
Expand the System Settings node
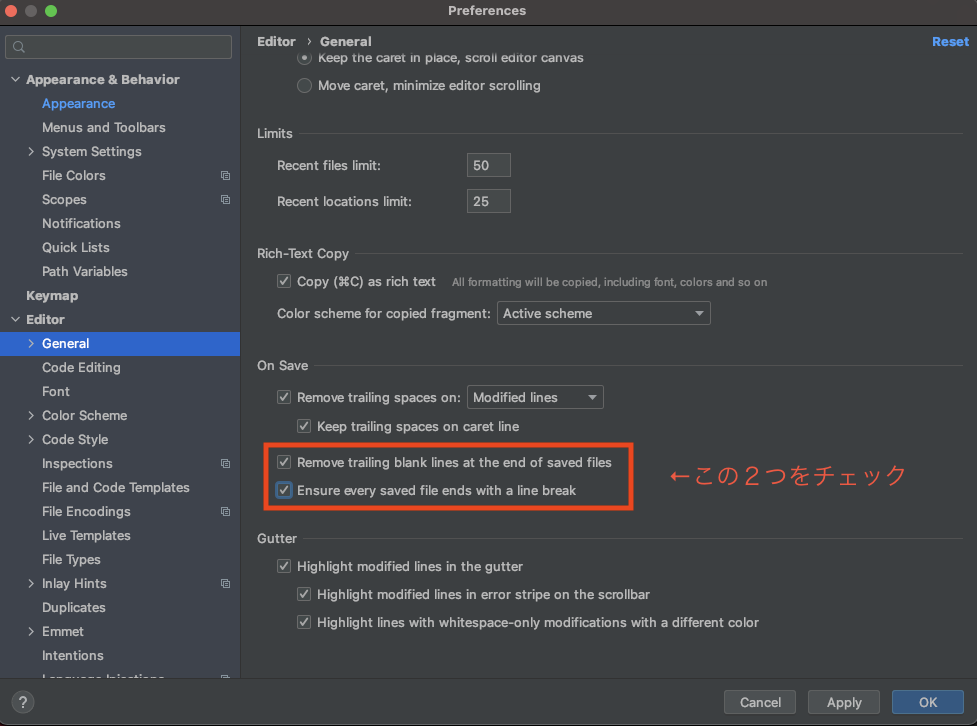coord(31,151)
